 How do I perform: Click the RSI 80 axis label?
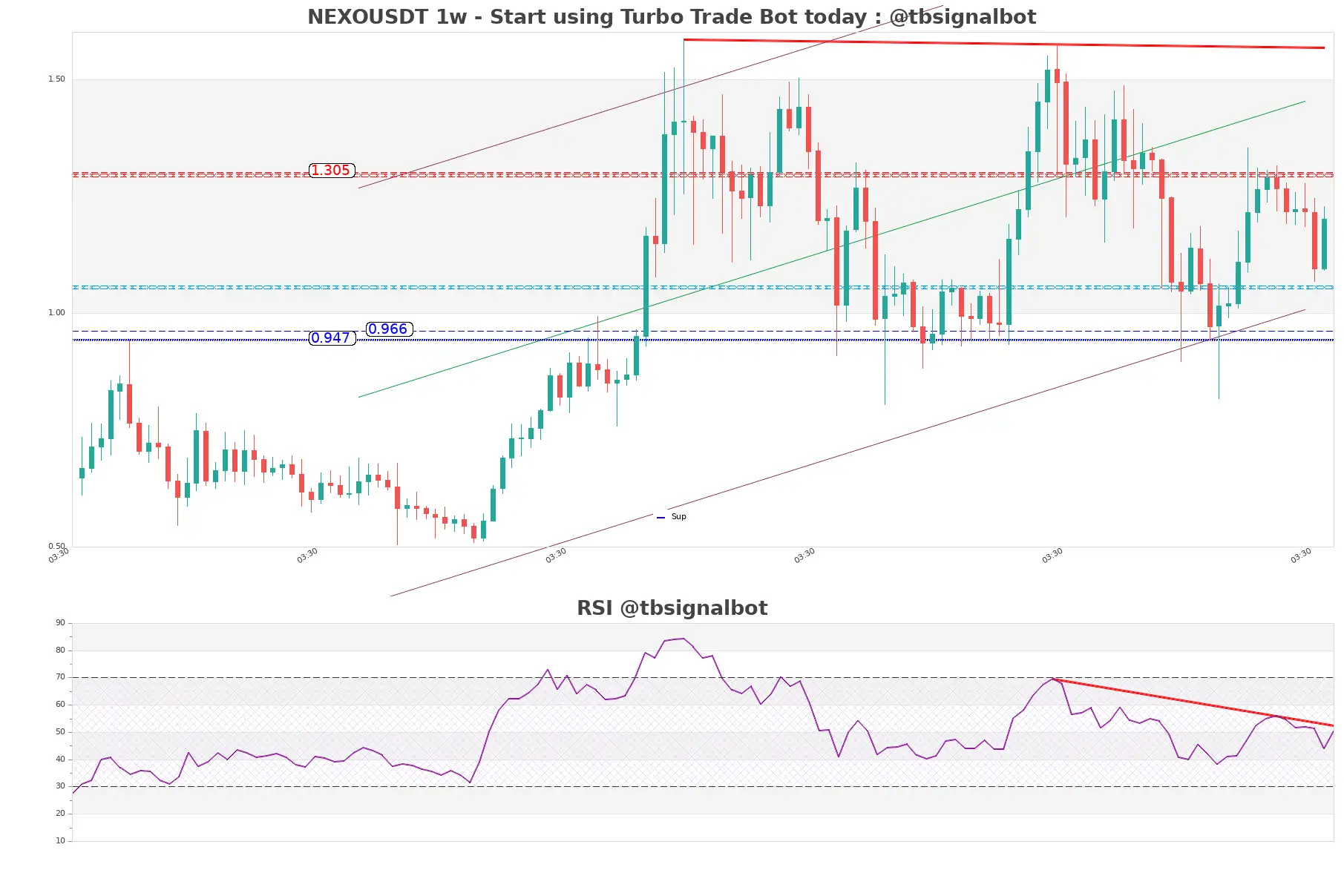(60, 650)
